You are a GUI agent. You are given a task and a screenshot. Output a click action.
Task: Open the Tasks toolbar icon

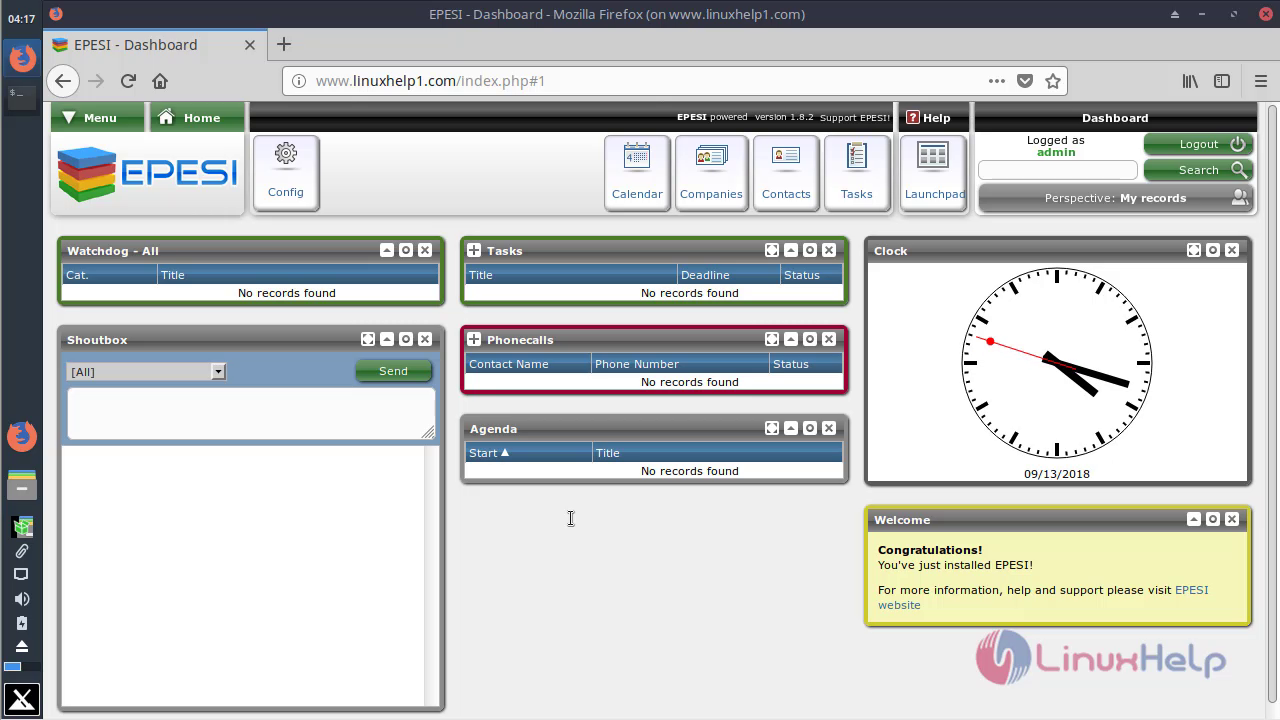856,172
